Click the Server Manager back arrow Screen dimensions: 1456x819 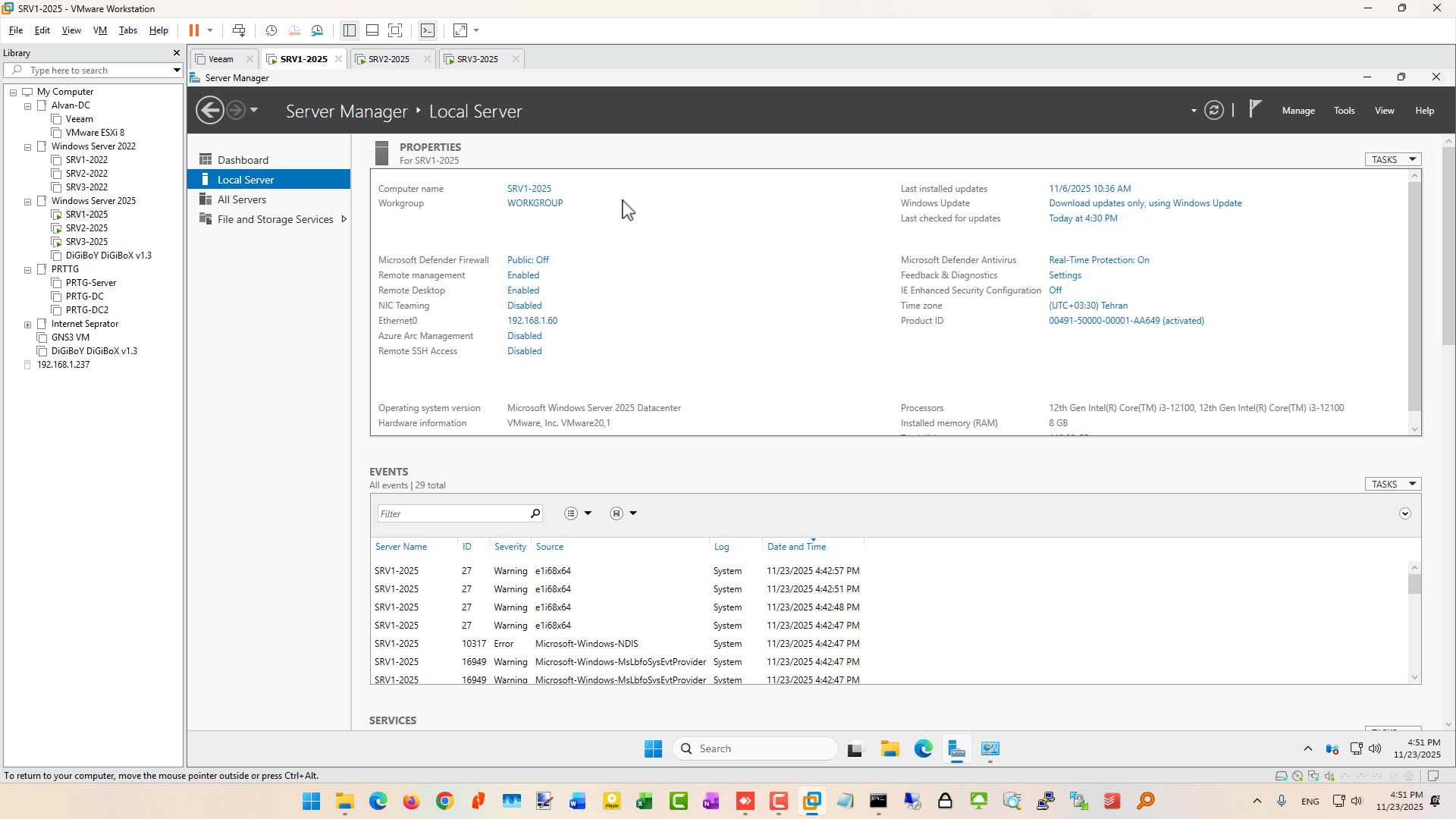[210, 111]
